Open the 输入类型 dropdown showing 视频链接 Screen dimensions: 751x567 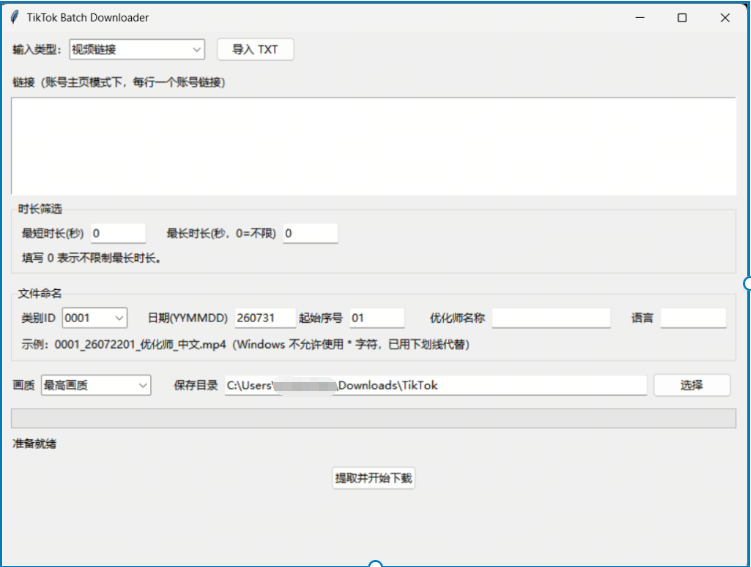137,49
